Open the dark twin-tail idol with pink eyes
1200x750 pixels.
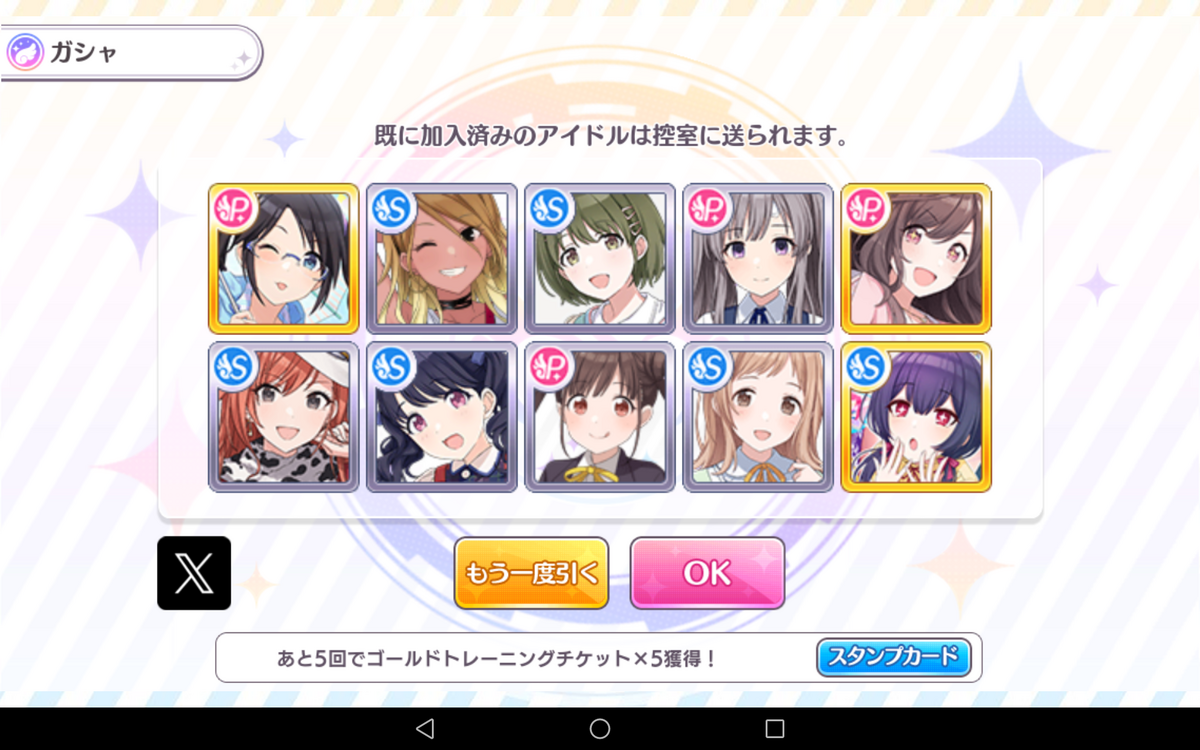click(442, 417)
